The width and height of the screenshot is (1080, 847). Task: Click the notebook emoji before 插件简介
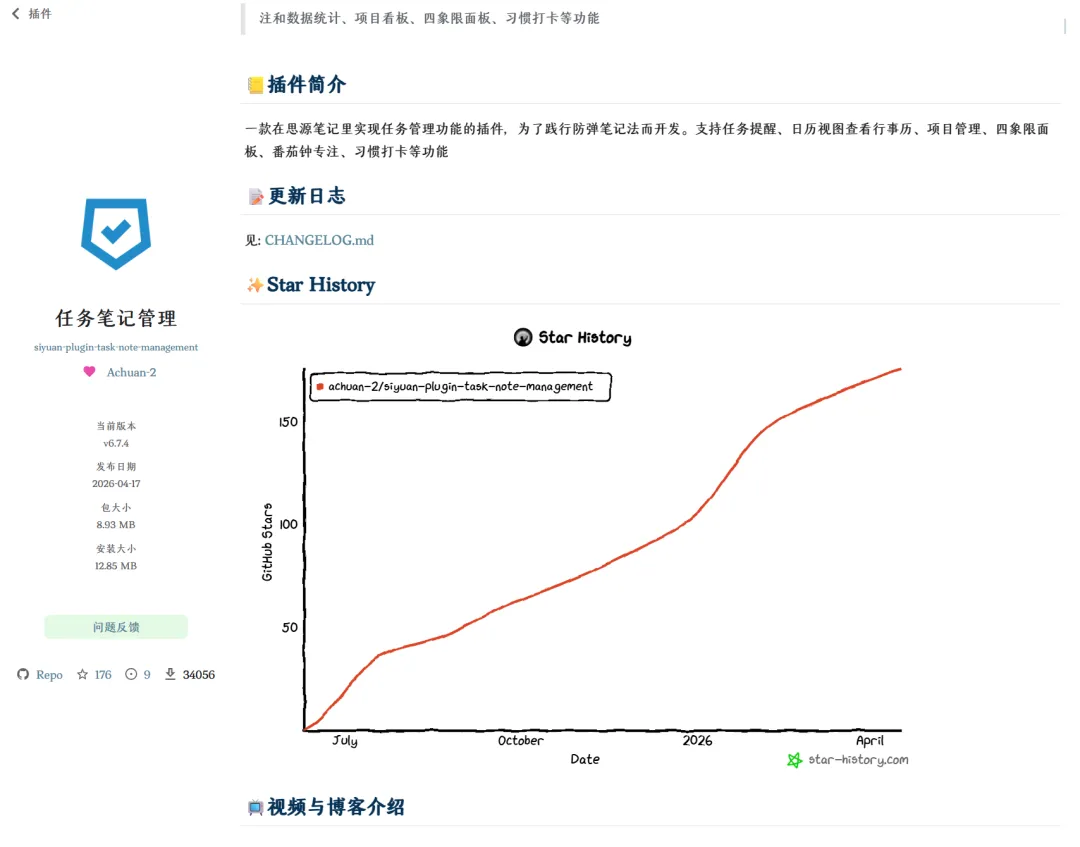(x=256, y=85)
